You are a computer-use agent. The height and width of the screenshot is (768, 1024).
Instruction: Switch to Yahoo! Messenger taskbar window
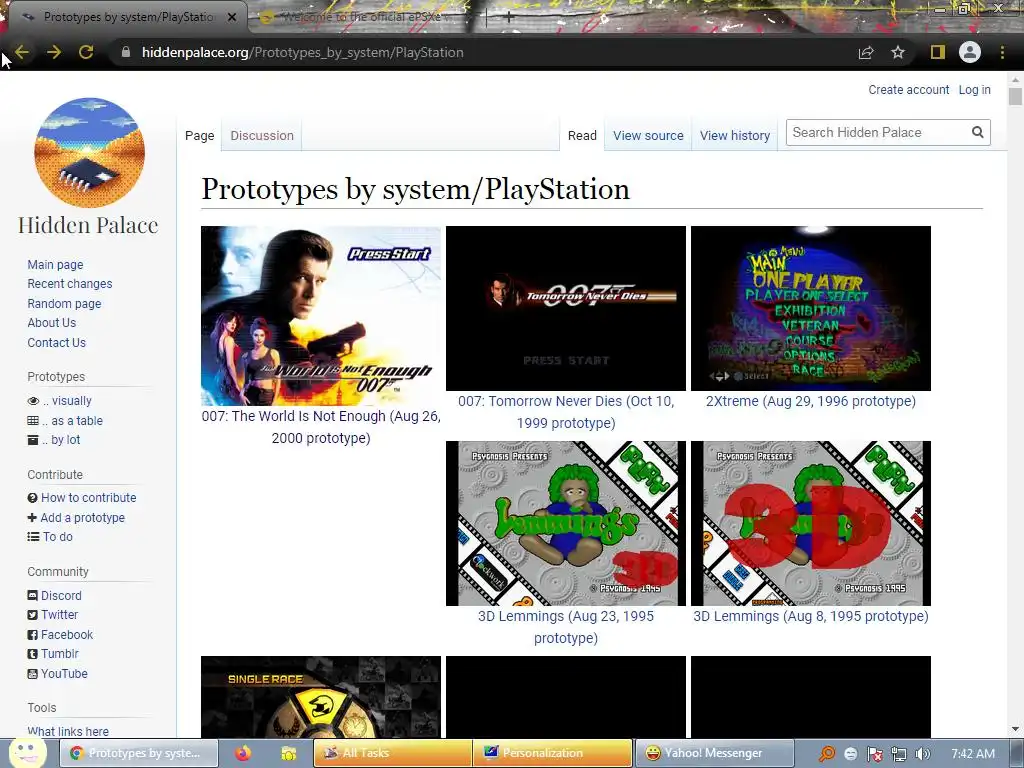pos(714,753)
